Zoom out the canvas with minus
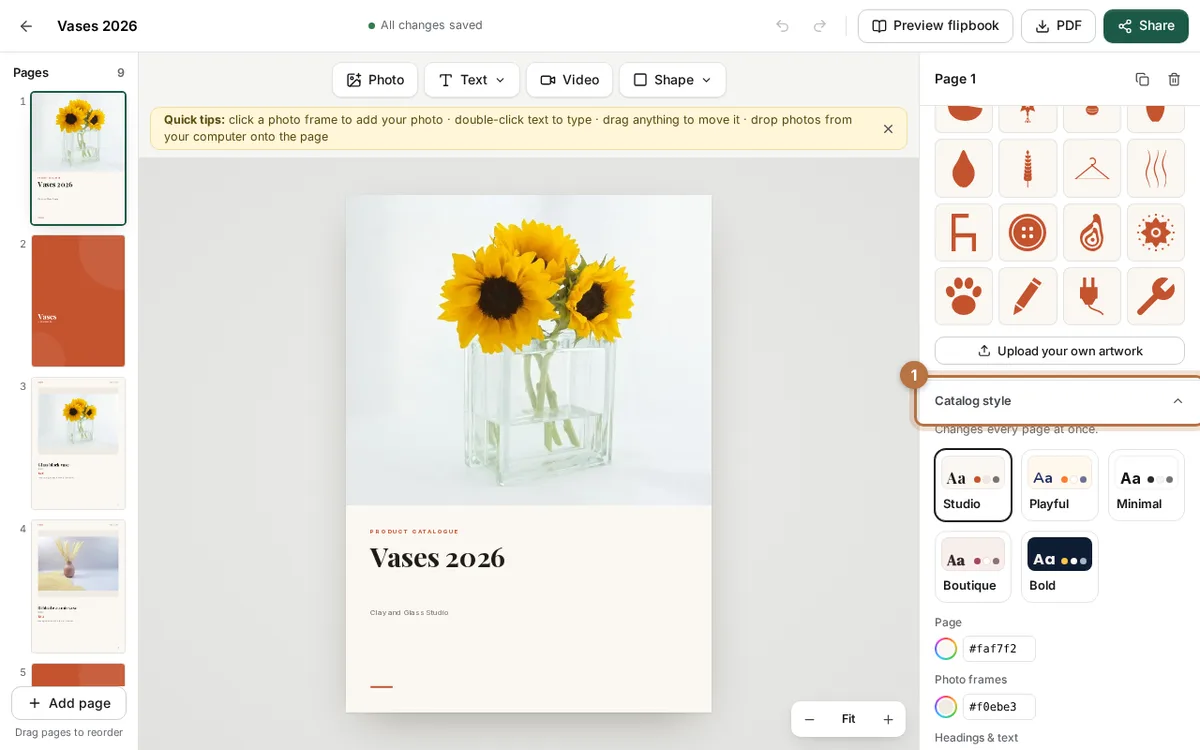Viewport: 1200px width, 750px height. (810, 719)
